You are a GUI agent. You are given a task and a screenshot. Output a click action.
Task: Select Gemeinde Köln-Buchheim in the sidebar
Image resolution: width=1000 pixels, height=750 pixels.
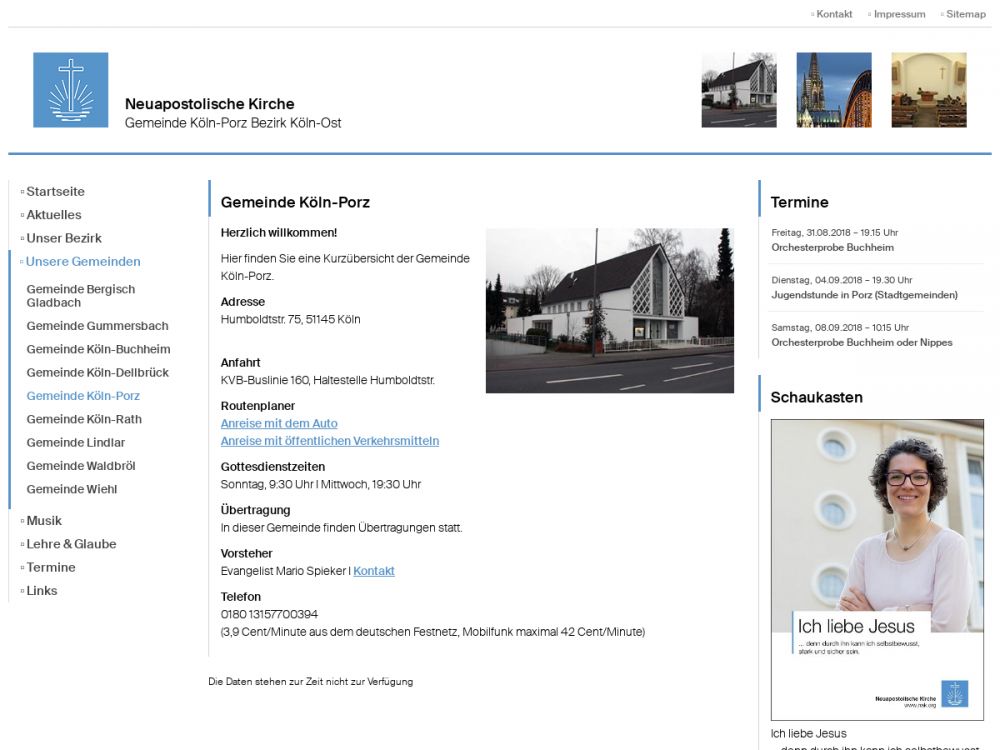(x=98, y=349)
